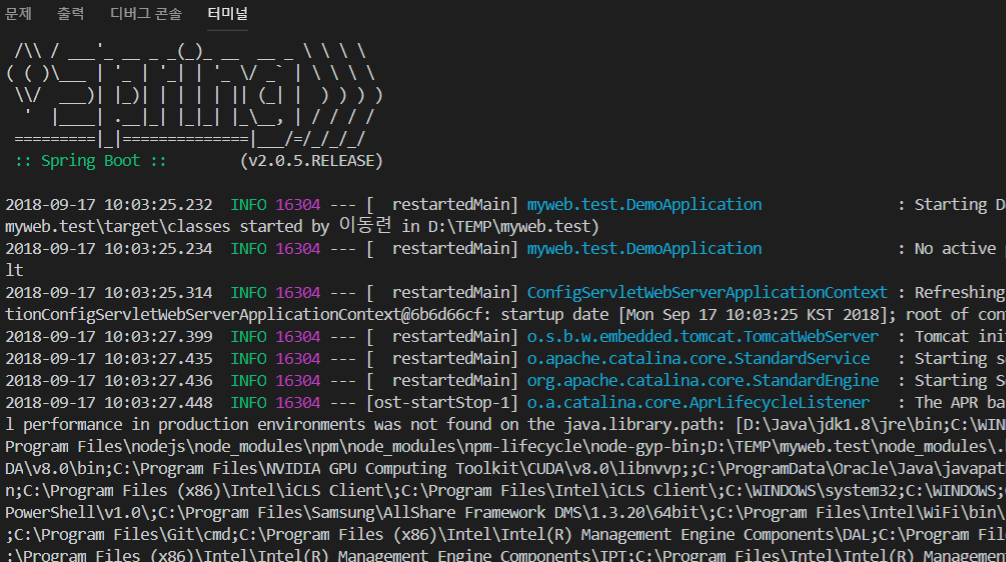Select the 디버그 콘솔 tab

coord(146,14)
